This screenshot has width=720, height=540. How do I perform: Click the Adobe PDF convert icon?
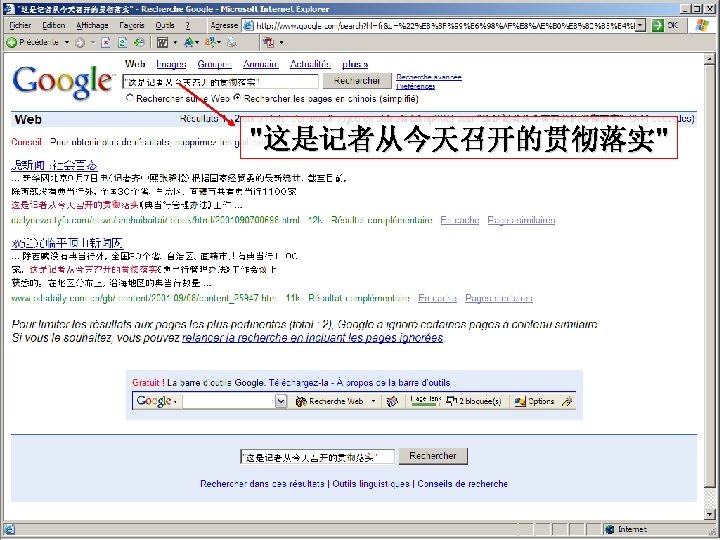coord(269,43)
